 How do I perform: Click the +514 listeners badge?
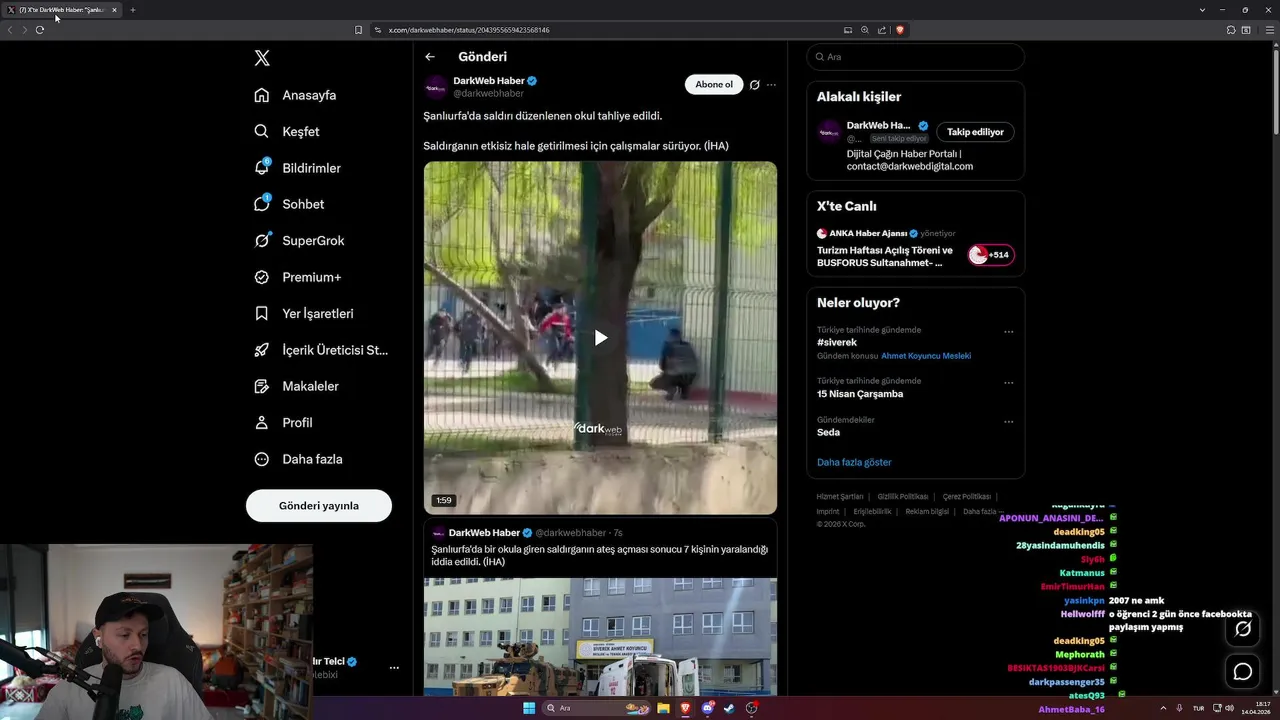click(x=991, y=255)
